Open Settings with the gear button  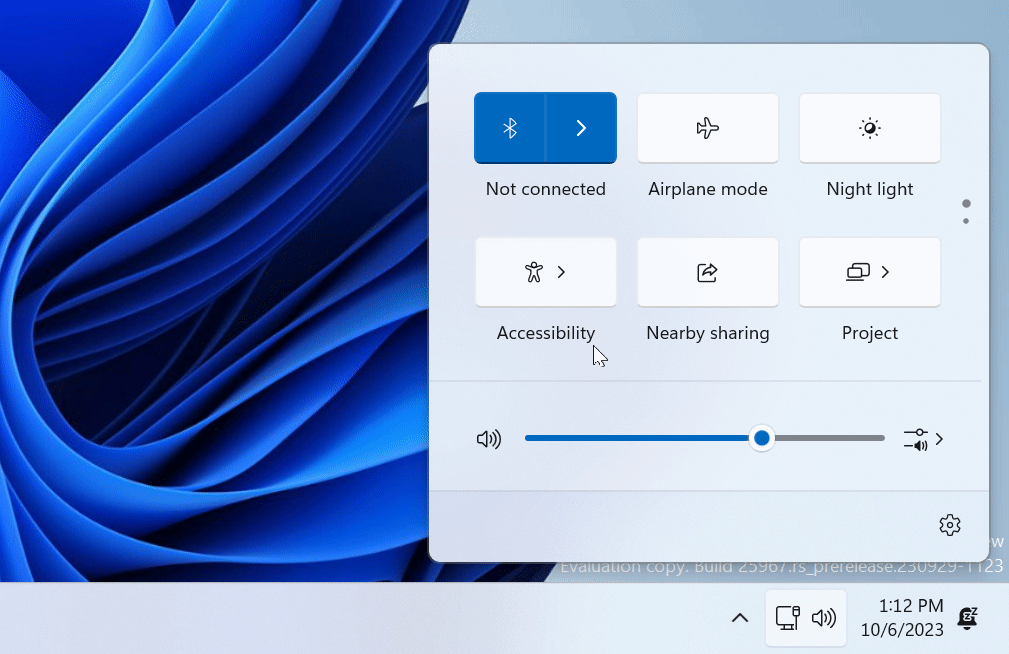pos(949,524)
